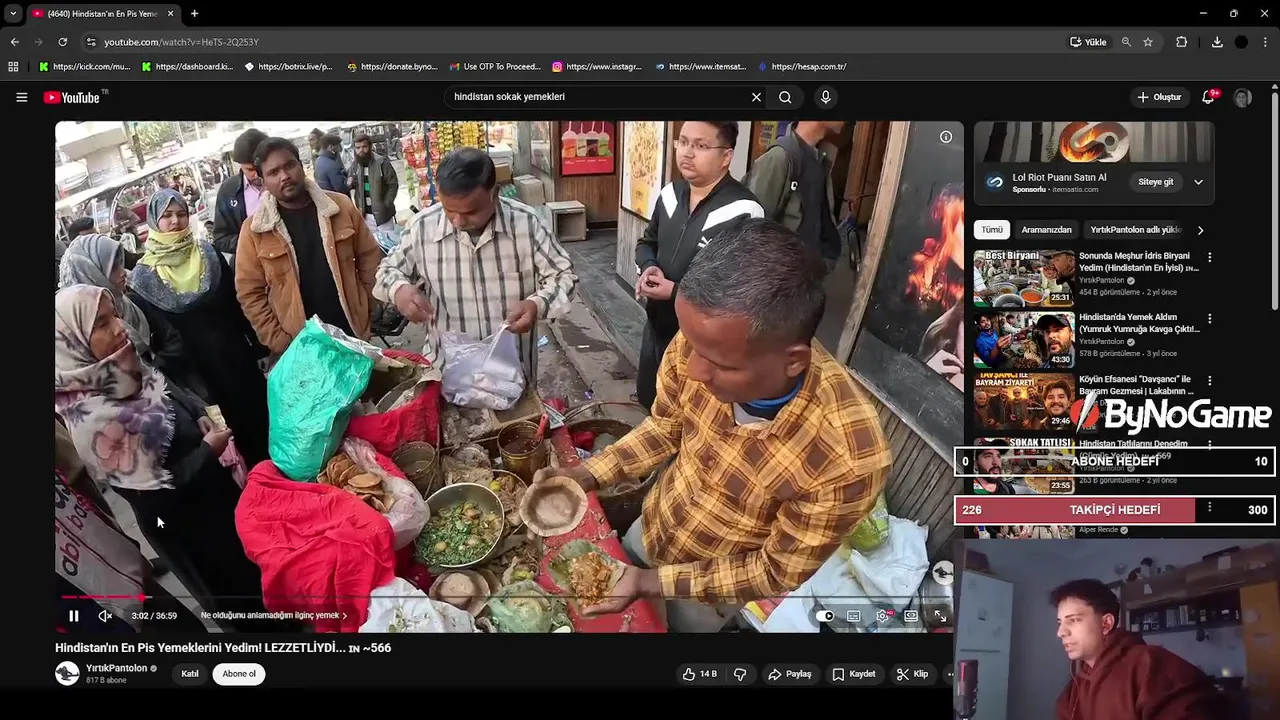The width and height of the screenshot is (1280, 720).
Task: Select the YırtıkPantolon adlı yükle chip
Action: pyautogui.click(x=1135, y=230)
